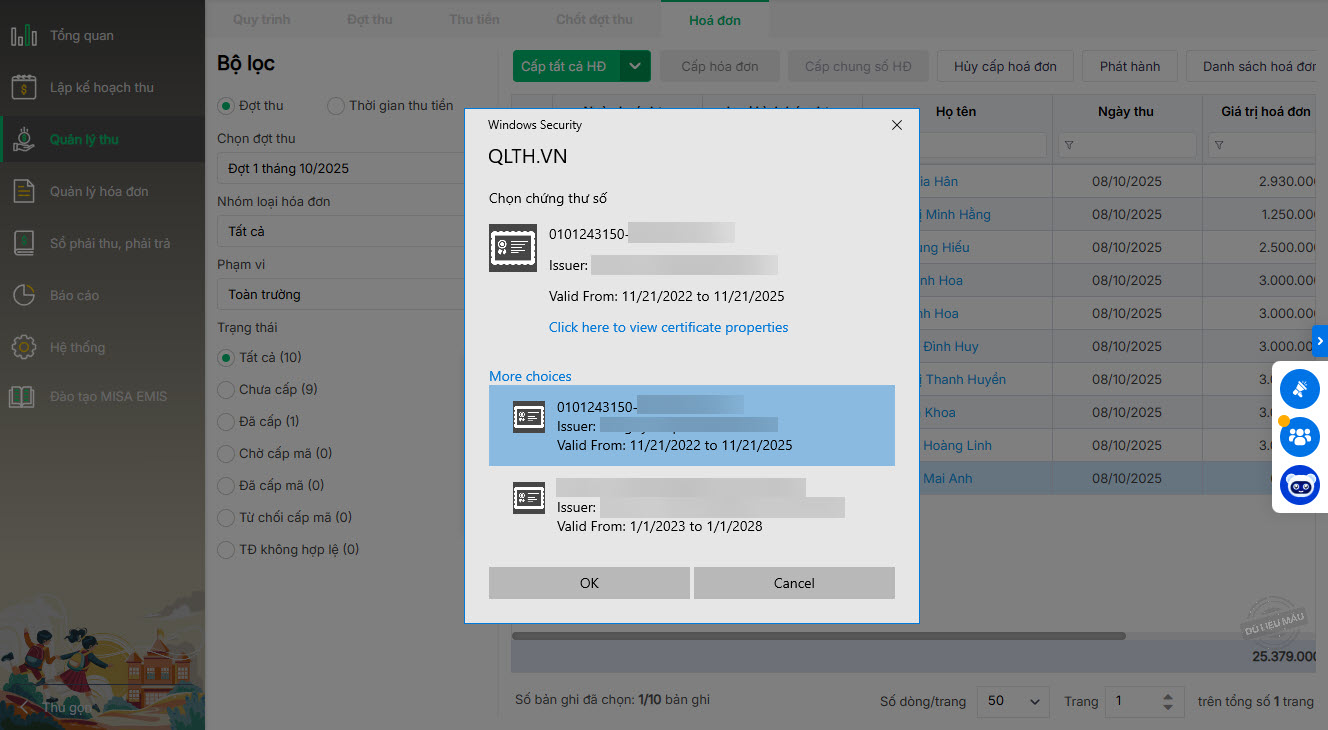Open the Tổng quan sidebar icon
1328x730 pixels.
coord(24,36)
